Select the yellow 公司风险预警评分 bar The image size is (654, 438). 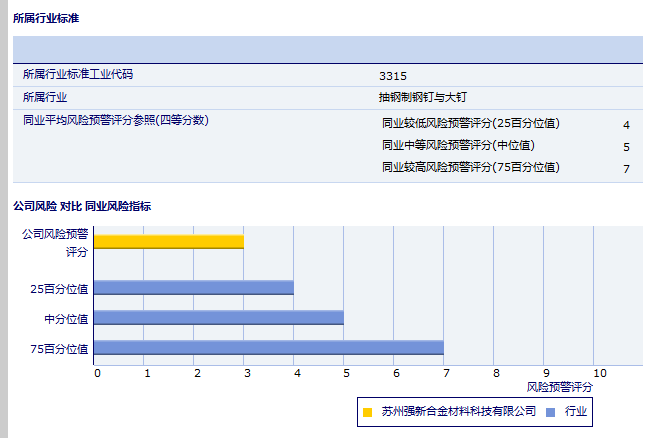[x=168, y=242]
